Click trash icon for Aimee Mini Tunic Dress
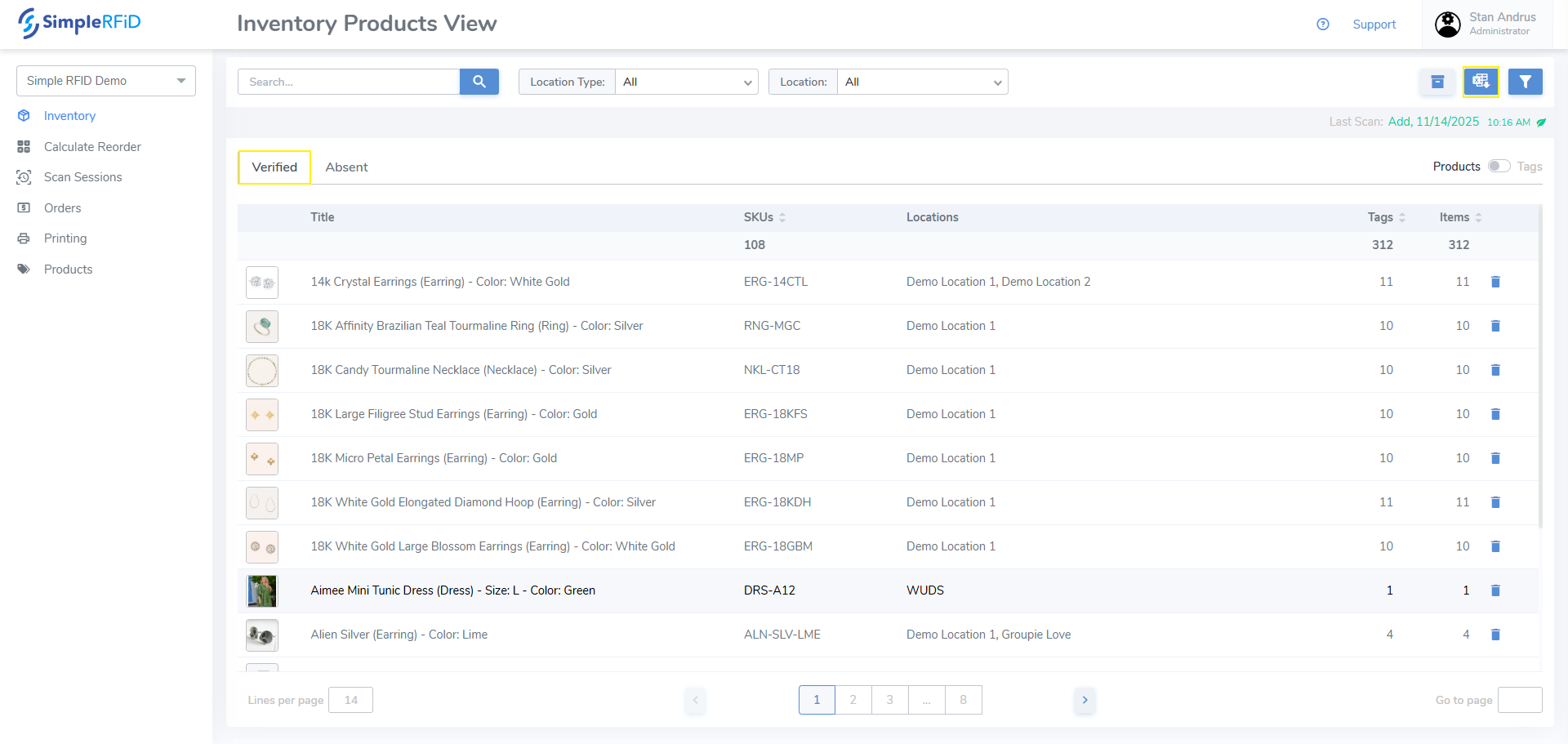This screenshot has height=744, width=1568. tap(1495, 590)
